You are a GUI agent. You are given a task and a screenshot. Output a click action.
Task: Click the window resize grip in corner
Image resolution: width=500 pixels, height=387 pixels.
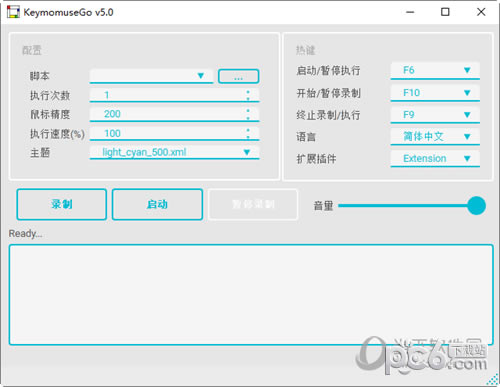pyautogui.click(x=493, y=380)
